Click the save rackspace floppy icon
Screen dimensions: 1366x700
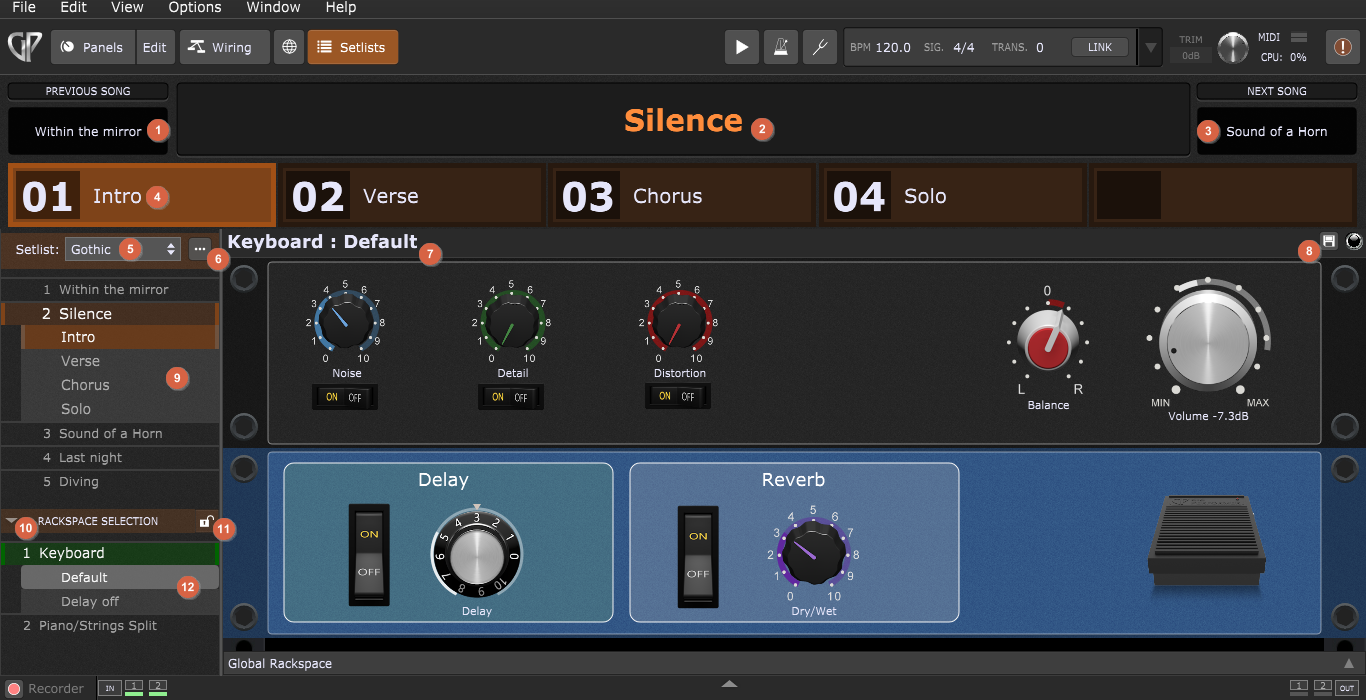point(1329,241)
